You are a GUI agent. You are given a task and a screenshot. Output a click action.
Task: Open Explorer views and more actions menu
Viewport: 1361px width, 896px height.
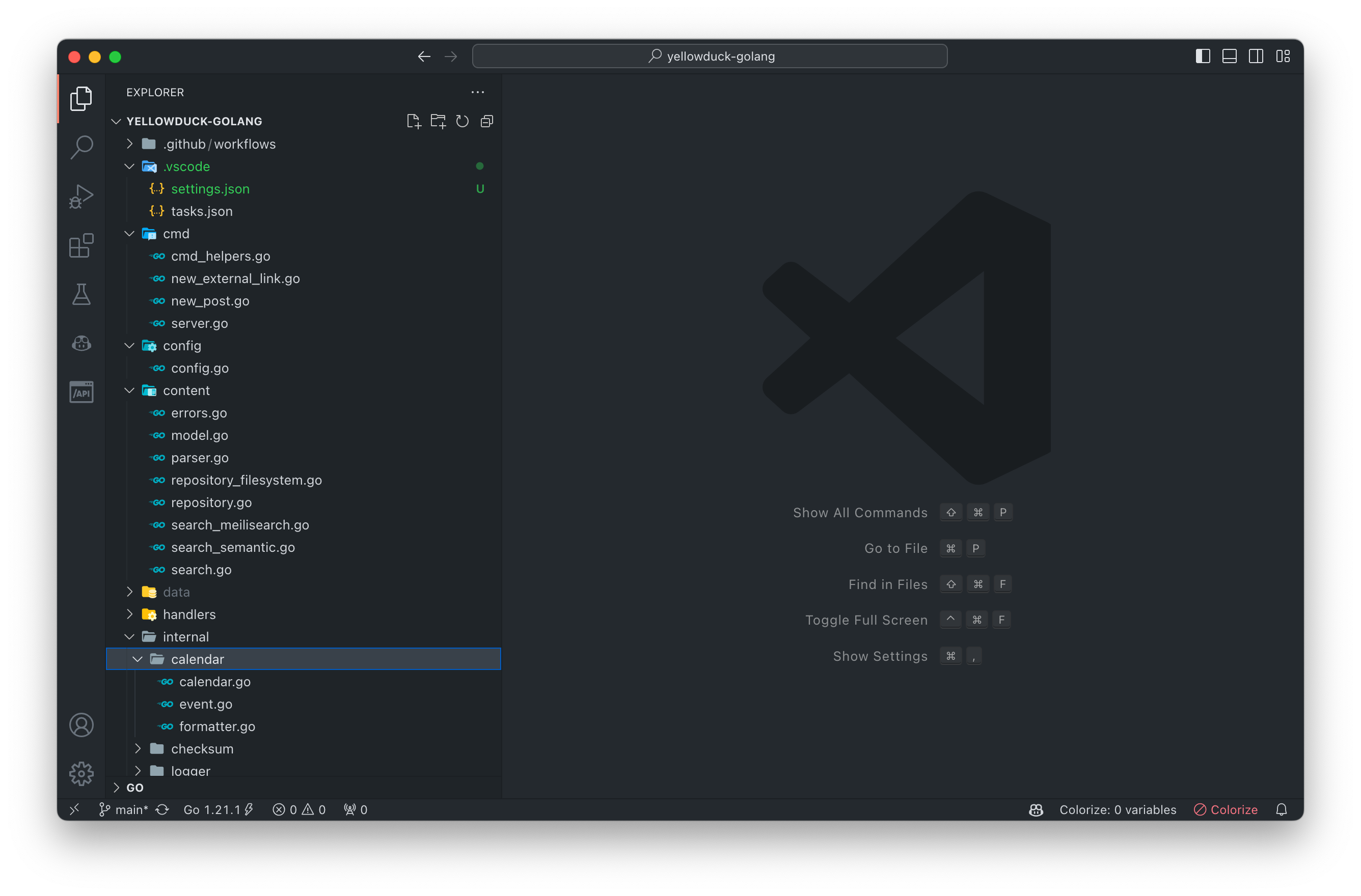pos(477,92)
